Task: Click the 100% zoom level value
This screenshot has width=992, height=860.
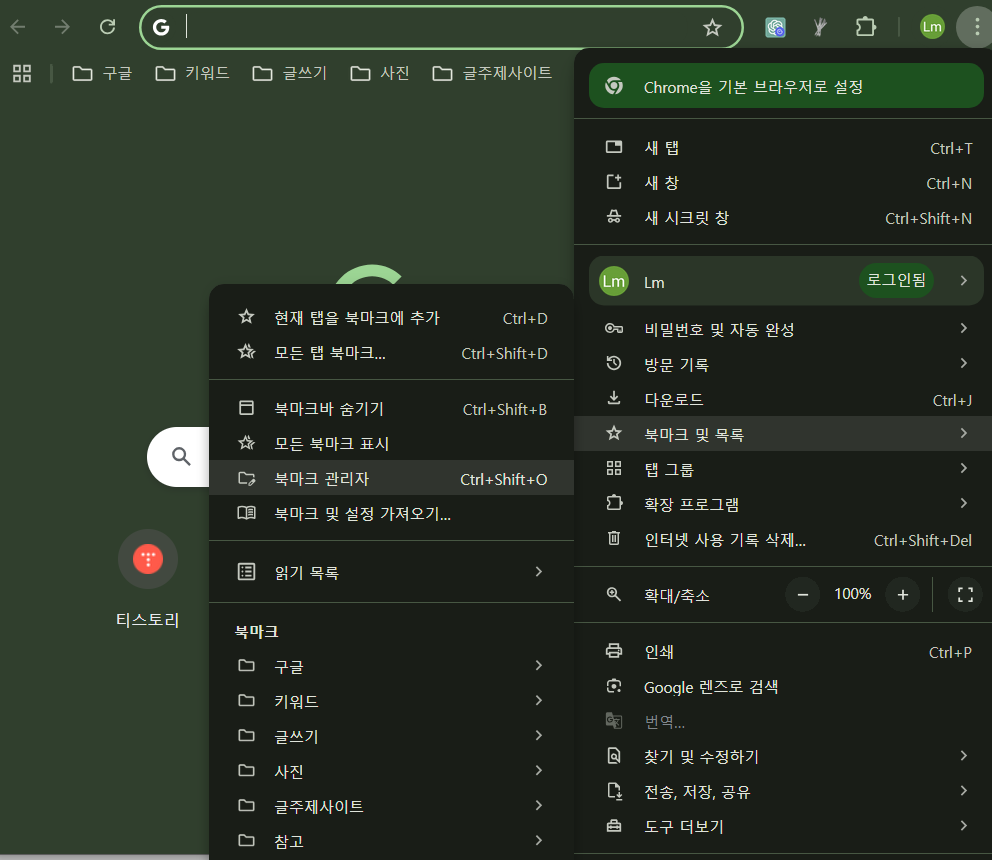Action: coord(852,594)
